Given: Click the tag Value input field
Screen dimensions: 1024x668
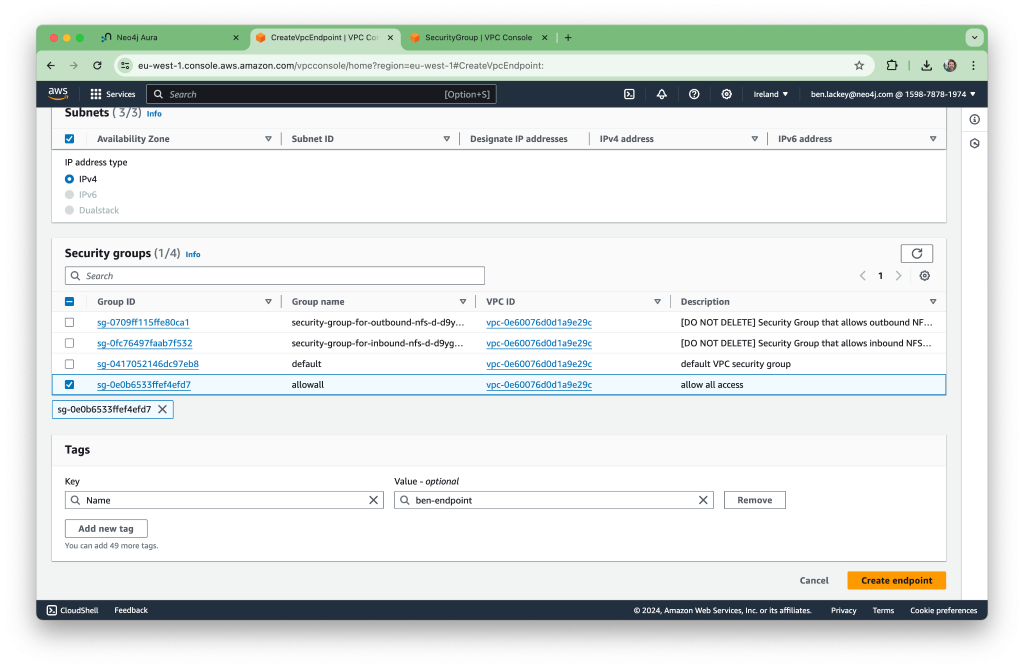Looking at the screenshot, I should click(x=550, y=499).
